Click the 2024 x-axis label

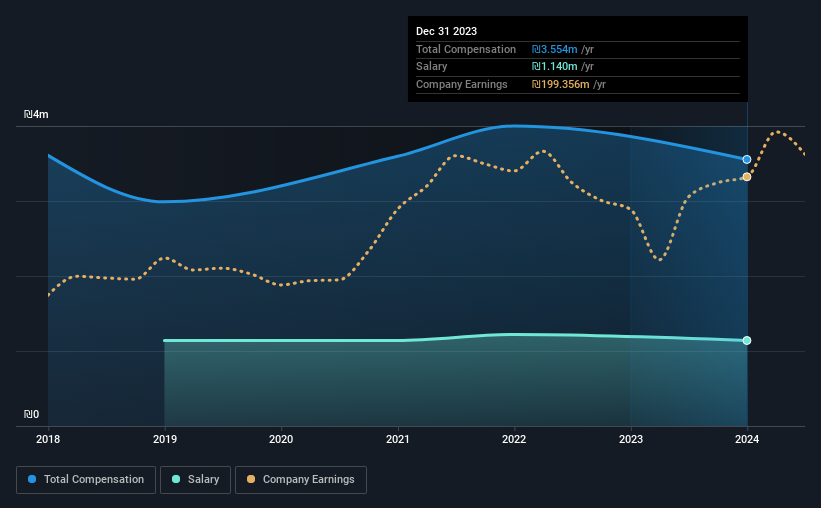(747, 439)
